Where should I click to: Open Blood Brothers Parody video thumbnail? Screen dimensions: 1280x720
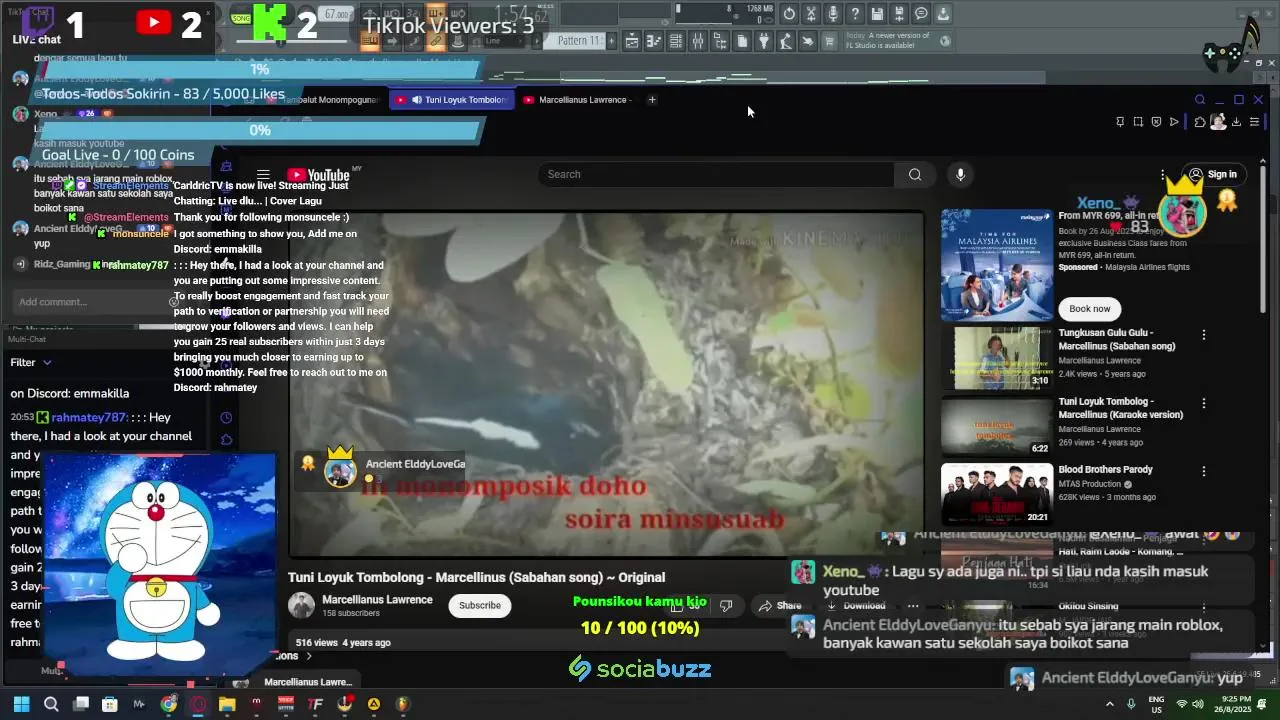pyautogui.click(x=997, y=494)
